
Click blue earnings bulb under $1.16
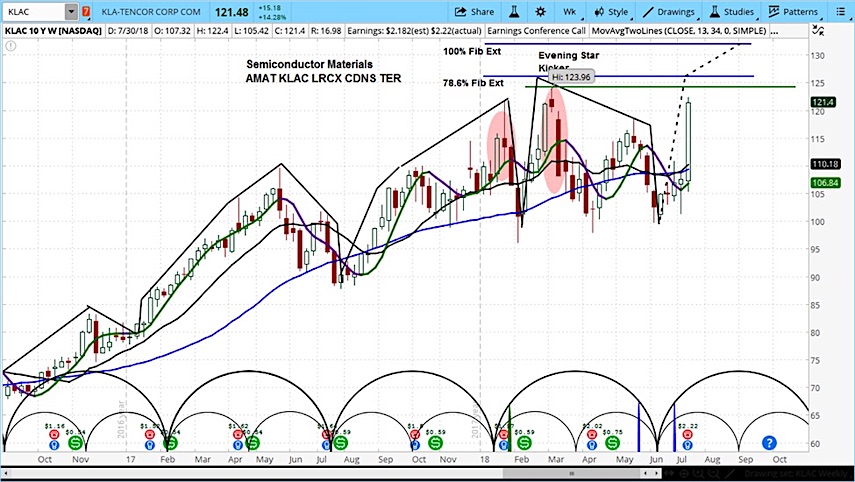54,445
